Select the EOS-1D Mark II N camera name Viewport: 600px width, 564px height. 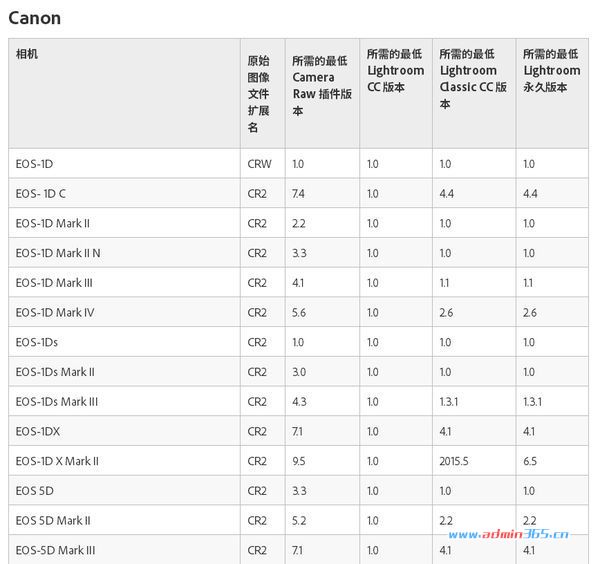click(58, 253)
